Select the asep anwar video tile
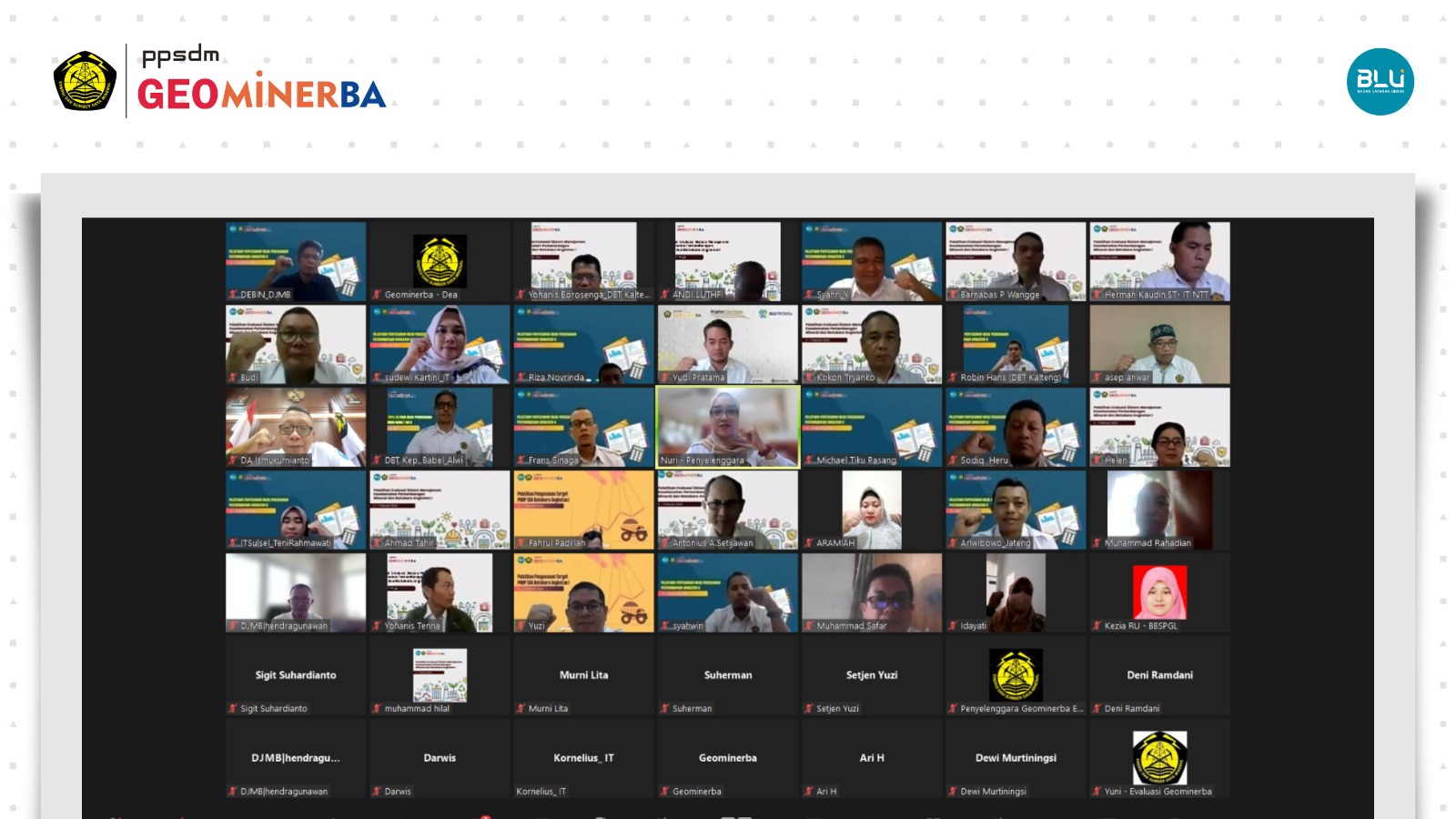Screen dimensions: 1456x819 coord(1159,344)
